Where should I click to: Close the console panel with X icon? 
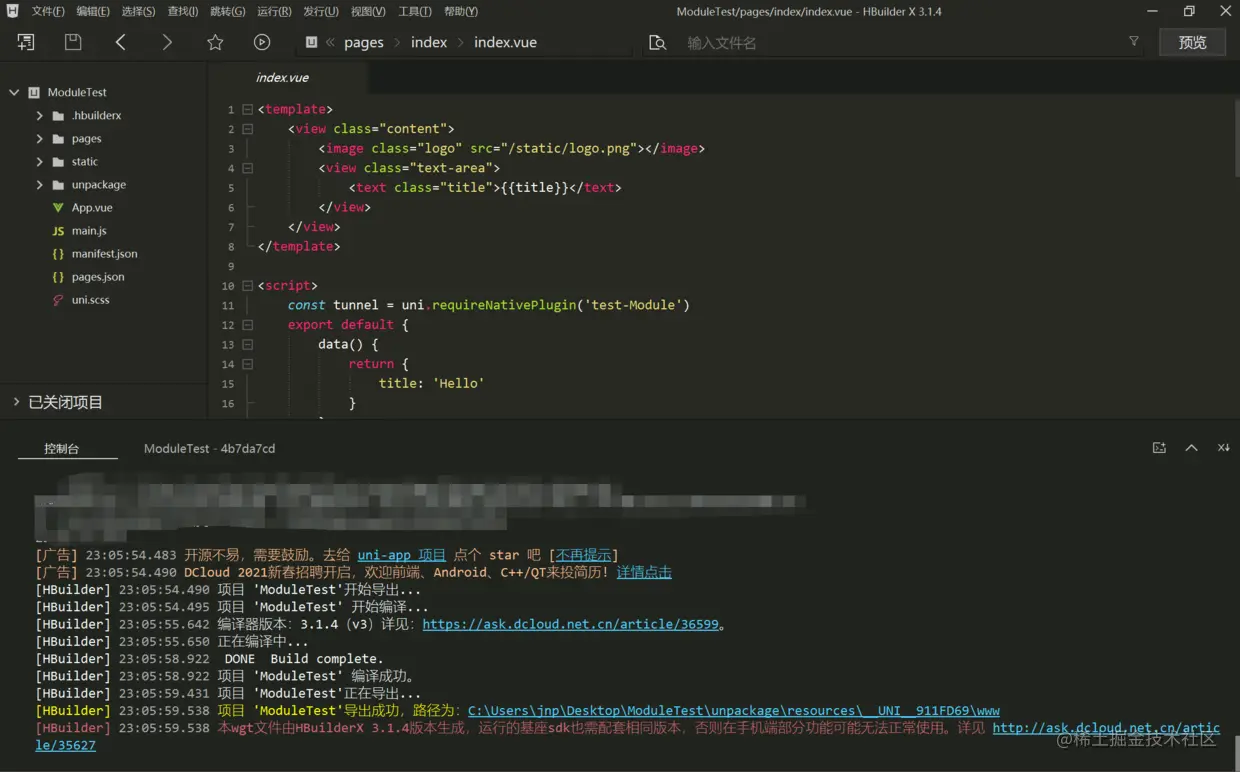click(1223, 448)
